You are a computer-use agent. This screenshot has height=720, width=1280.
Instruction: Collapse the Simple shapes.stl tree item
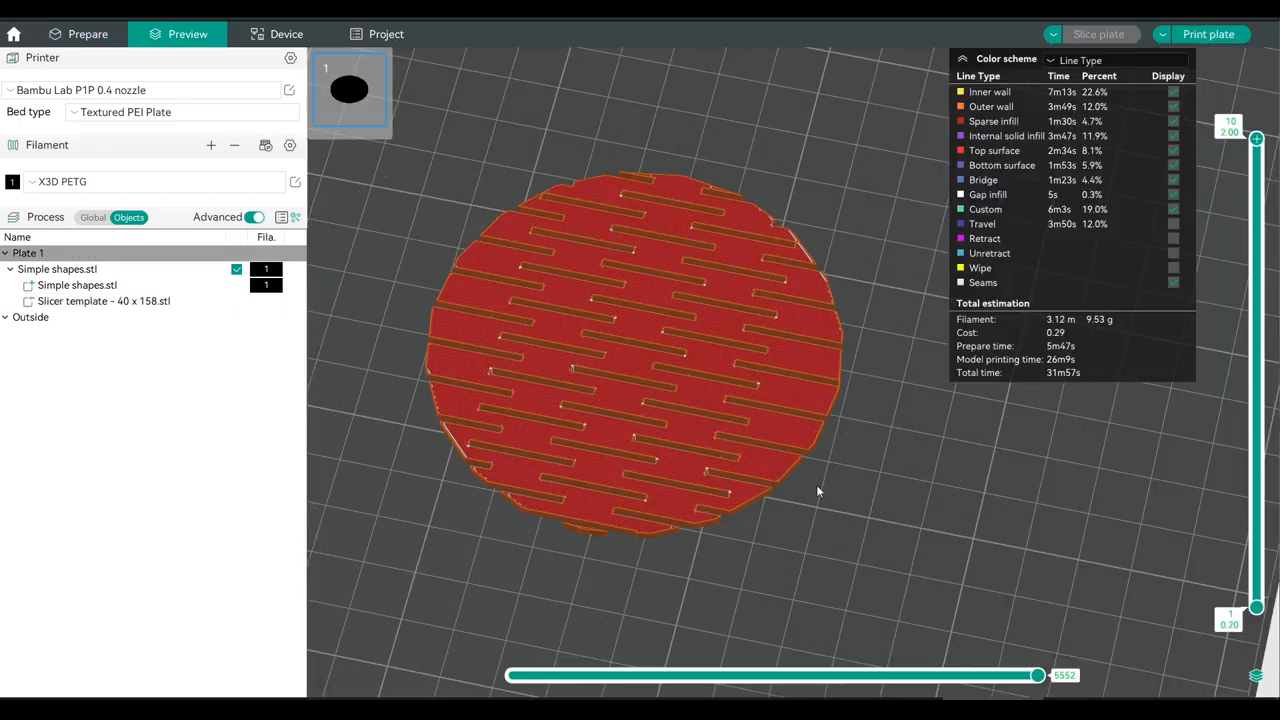point(9,269)
